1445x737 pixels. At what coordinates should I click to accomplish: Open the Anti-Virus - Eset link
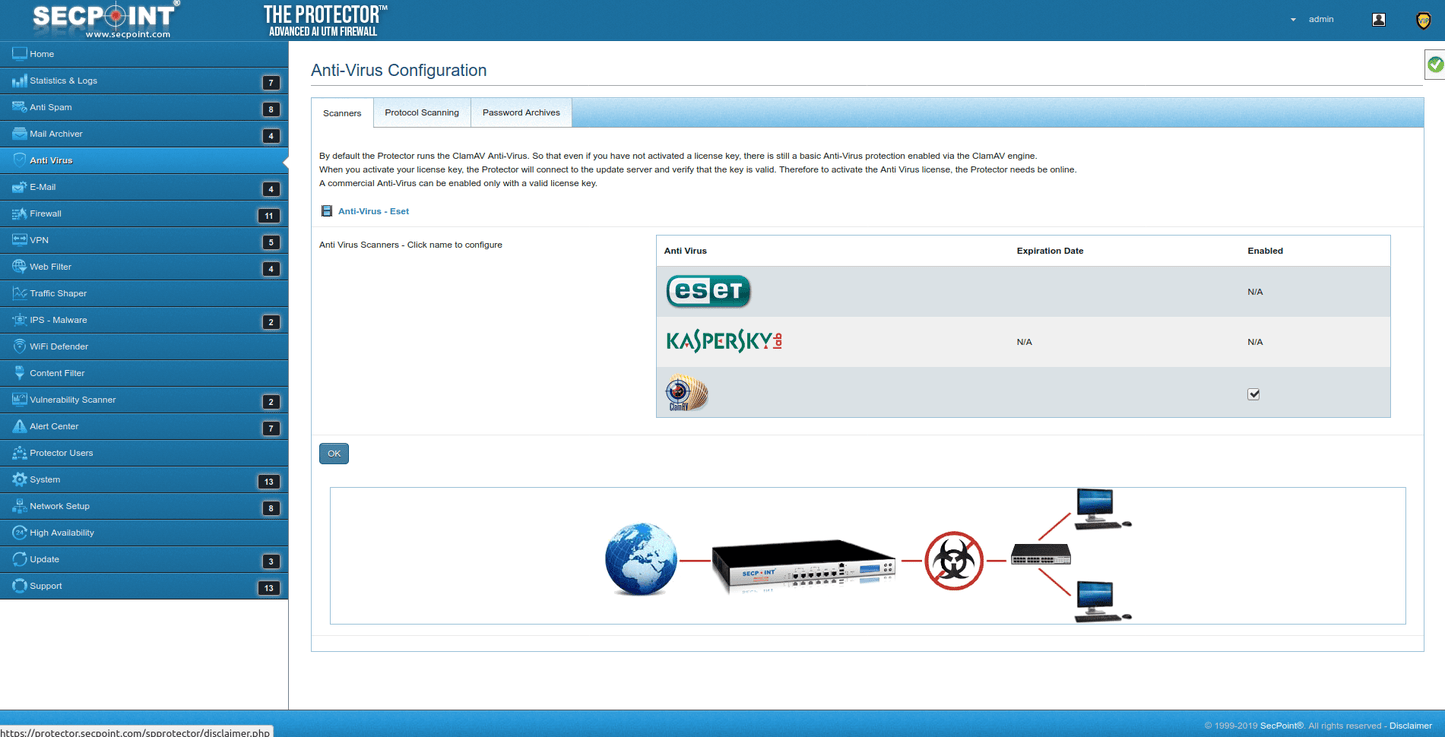(x=373, y=211)
